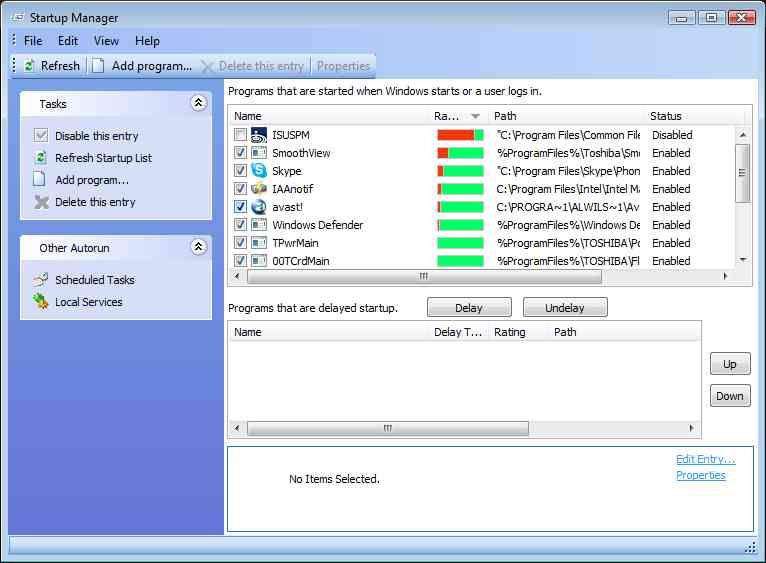Uncheck the Skype startup checkbox
The image size is (766, 563).
[x=240, y=171]
